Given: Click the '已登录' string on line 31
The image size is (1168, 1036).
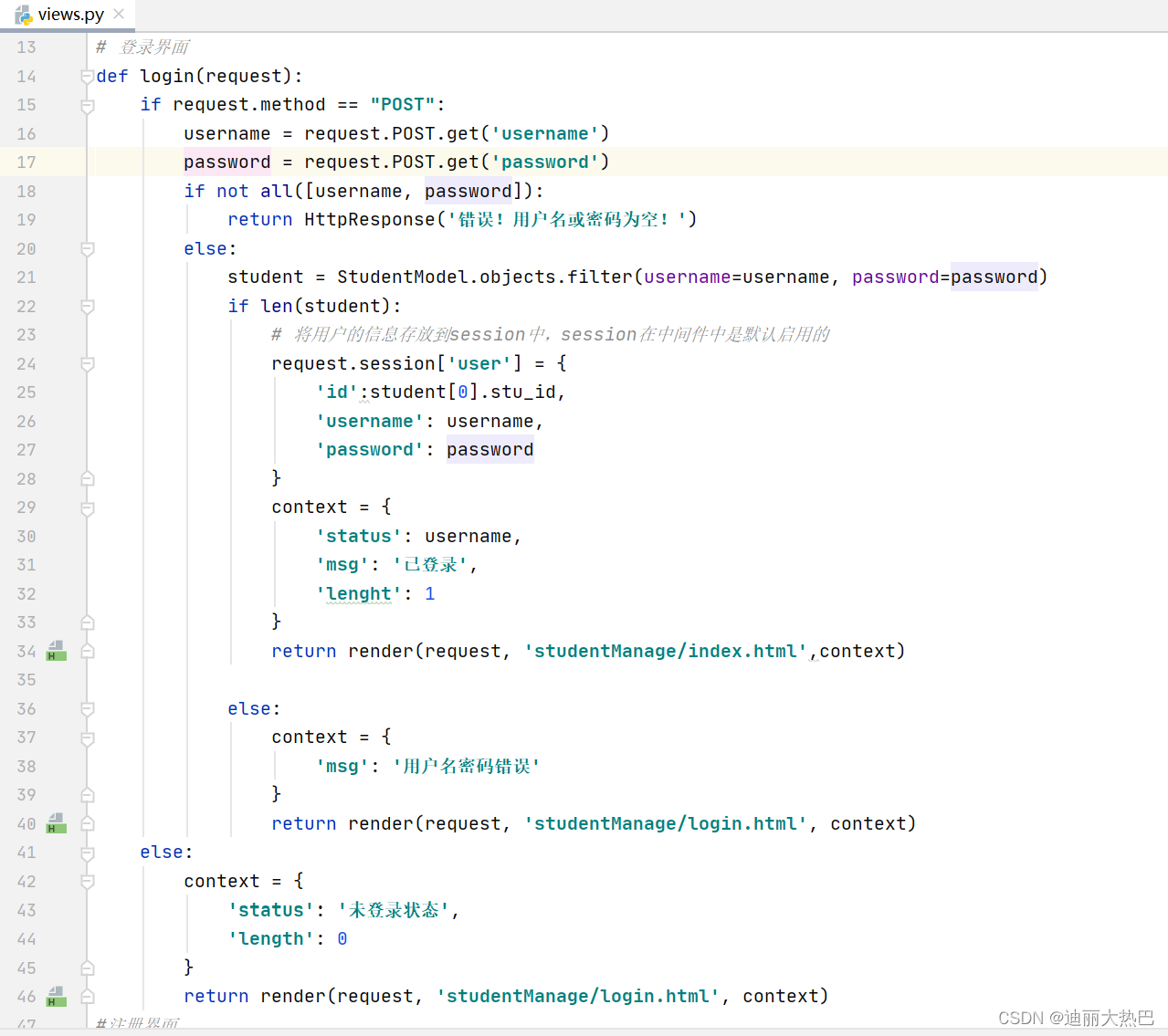Looking at the screenshot, I should pos(430,565).
